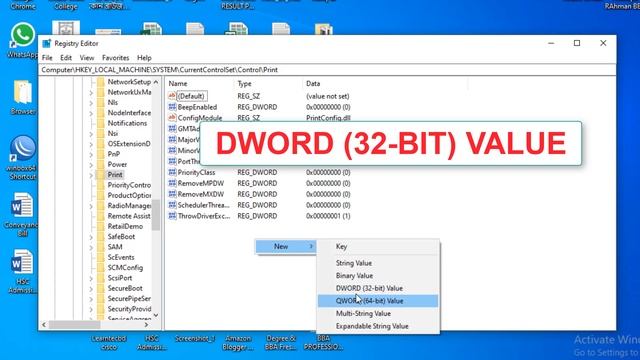Click the SAM key folder icon

(101, 247)
